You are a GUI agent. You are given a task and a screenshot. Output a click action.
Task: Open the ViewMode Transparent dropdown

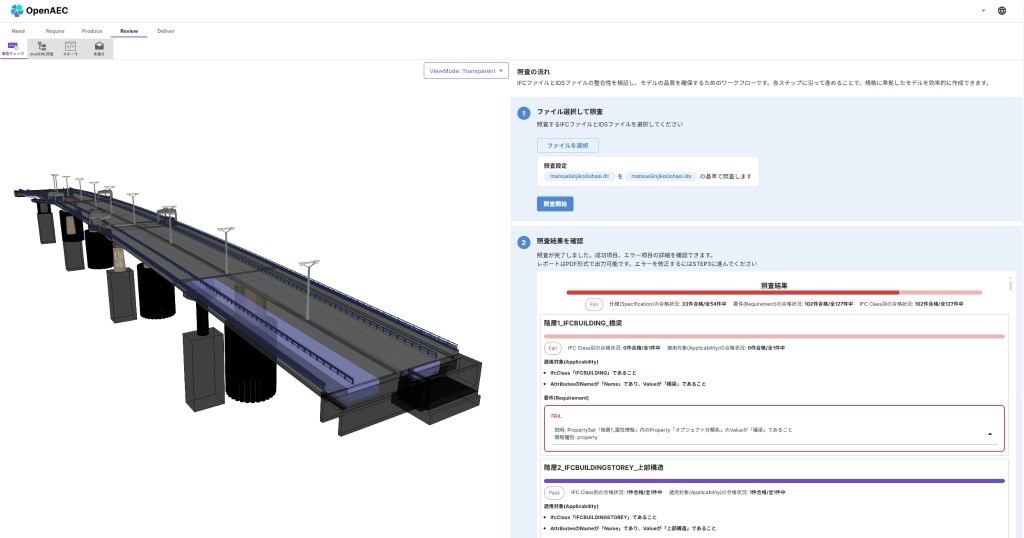coord(466,71)
